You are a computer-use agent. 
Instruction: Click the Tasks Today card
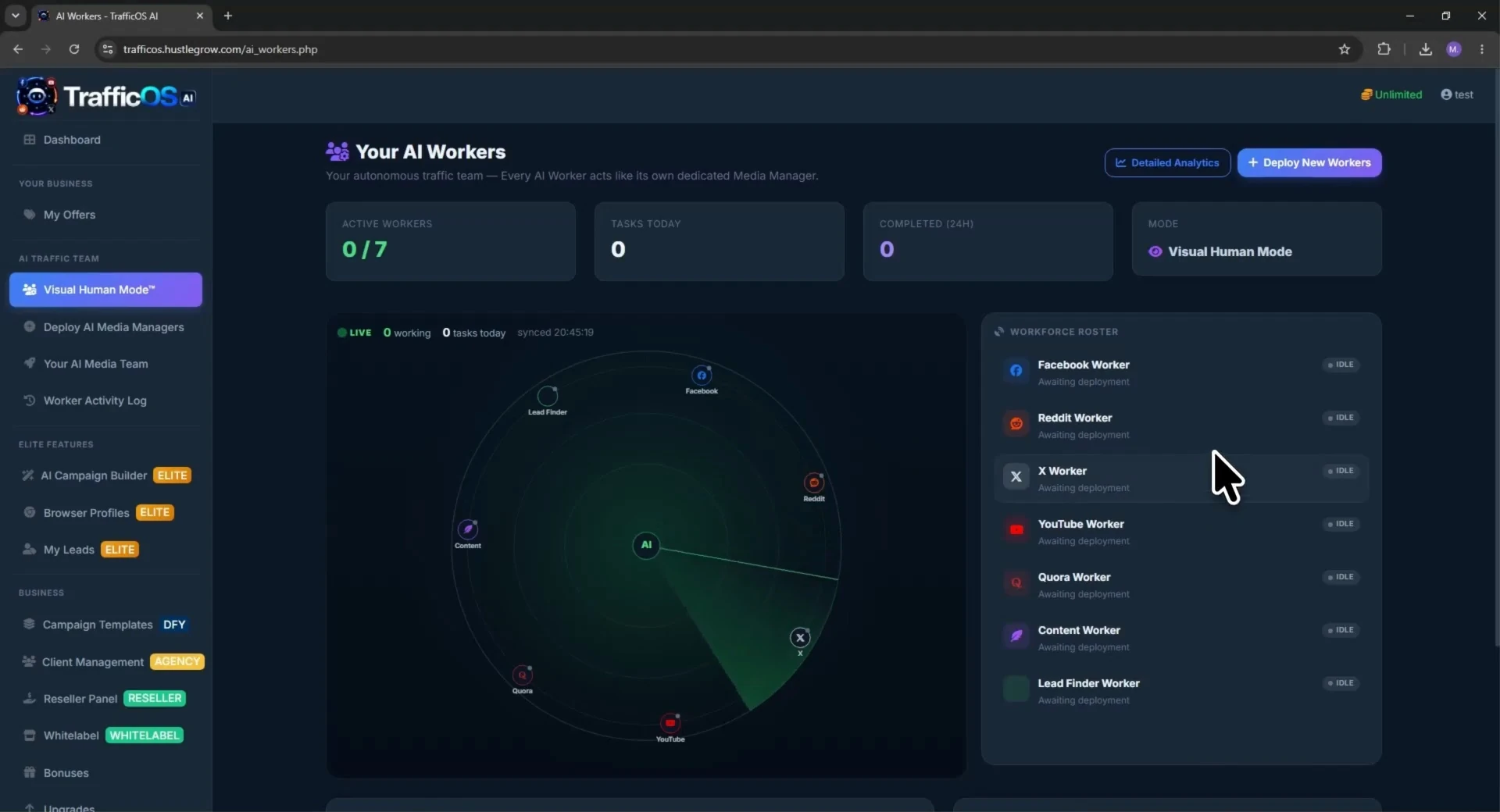(720, 241)
